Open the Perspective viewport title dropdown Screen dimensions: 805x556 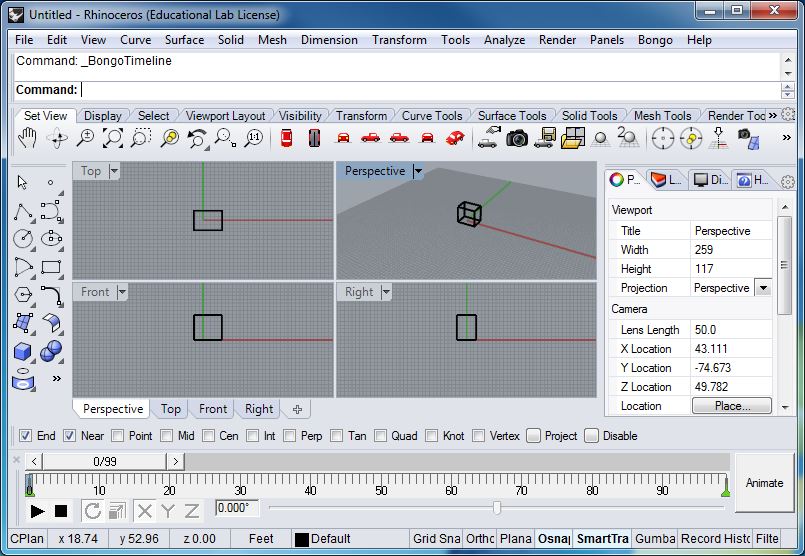pyautogui.click(x=418, y=171)
